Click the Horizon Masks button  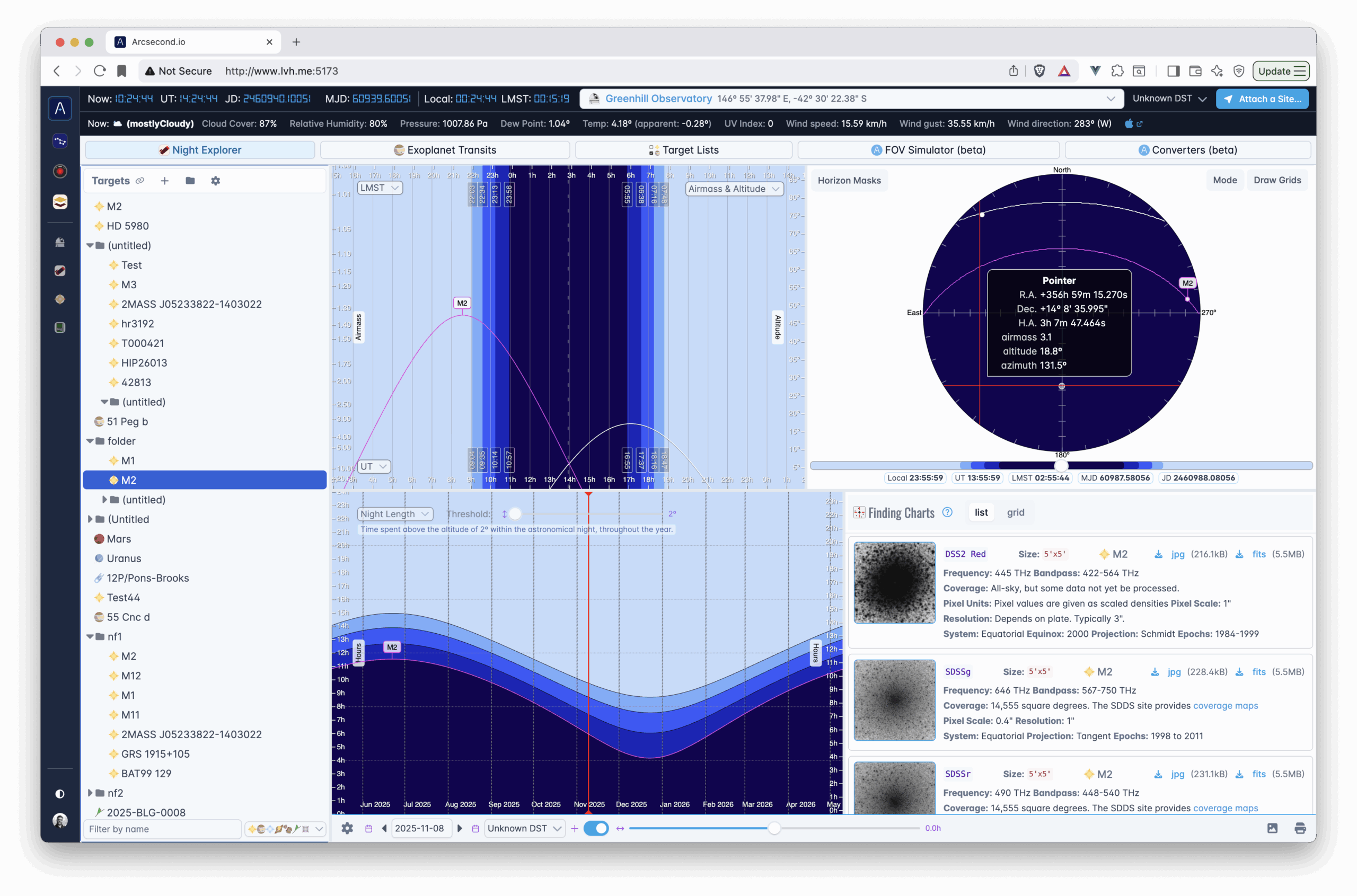click(849, 181)
